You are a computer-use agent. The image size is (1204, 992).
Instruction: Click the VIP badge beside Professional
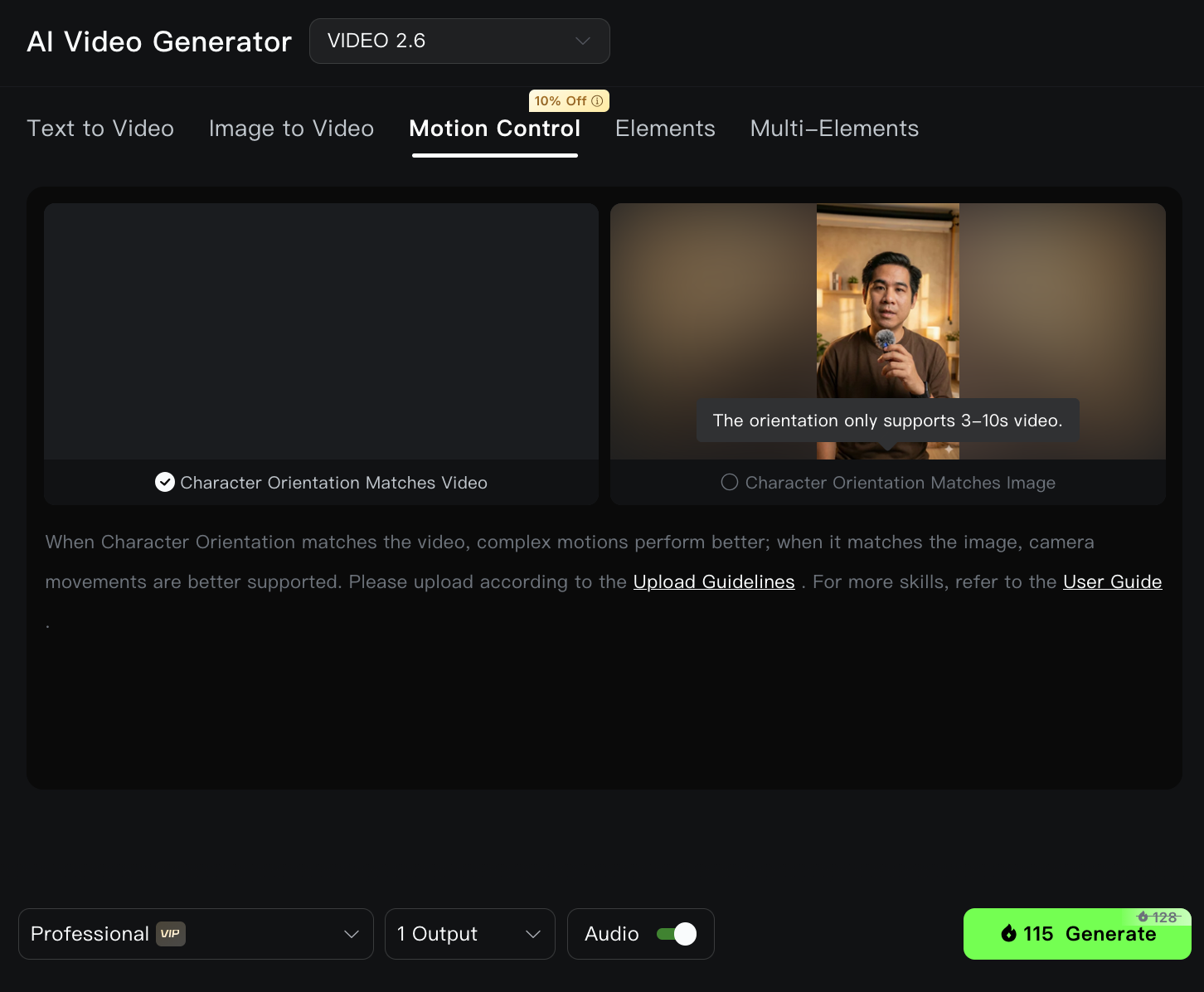[170, 934]
